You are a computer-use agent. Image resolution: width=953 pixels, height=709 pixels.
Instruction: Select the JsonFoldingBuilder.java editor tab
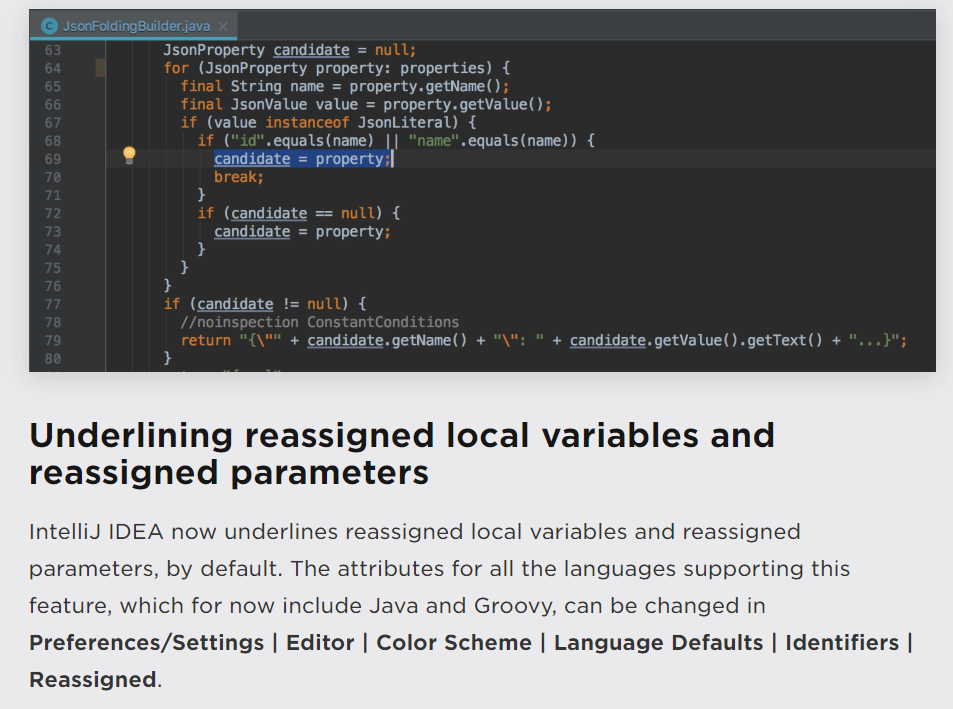click(133, 26)
